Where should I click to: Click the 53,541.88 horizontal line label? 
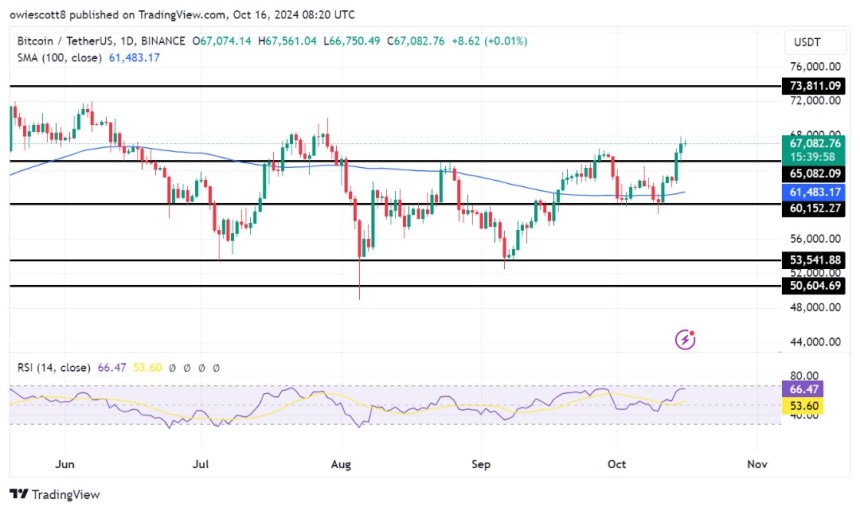(816, 260)
